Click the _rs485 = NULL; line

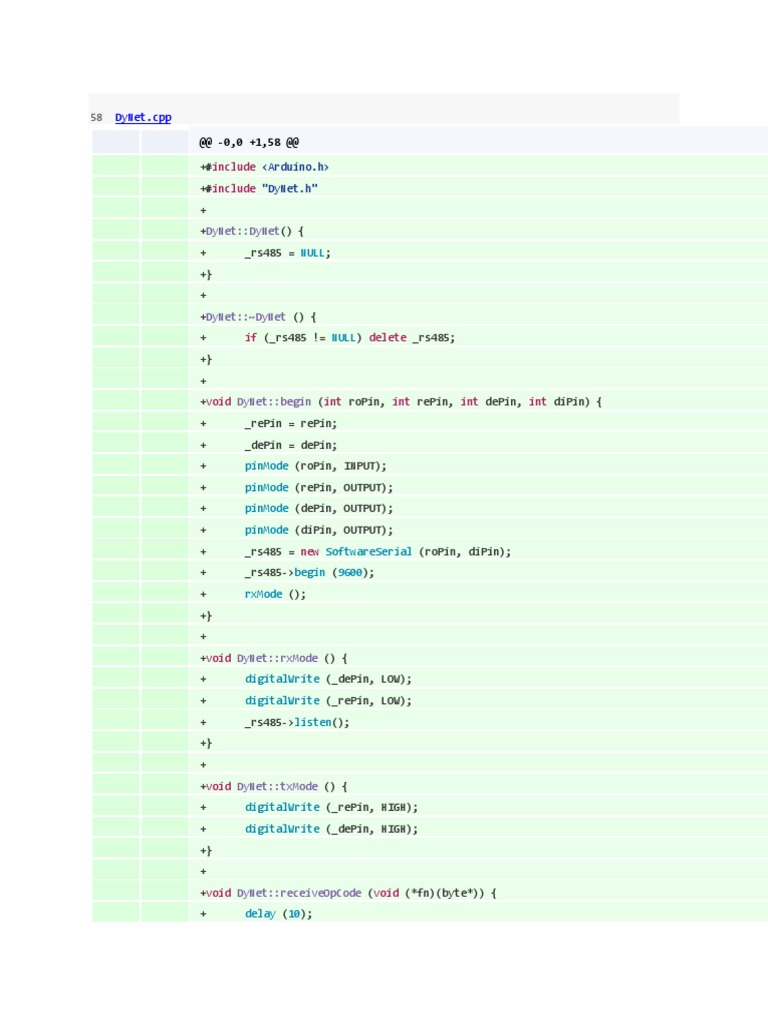(287, 253)
